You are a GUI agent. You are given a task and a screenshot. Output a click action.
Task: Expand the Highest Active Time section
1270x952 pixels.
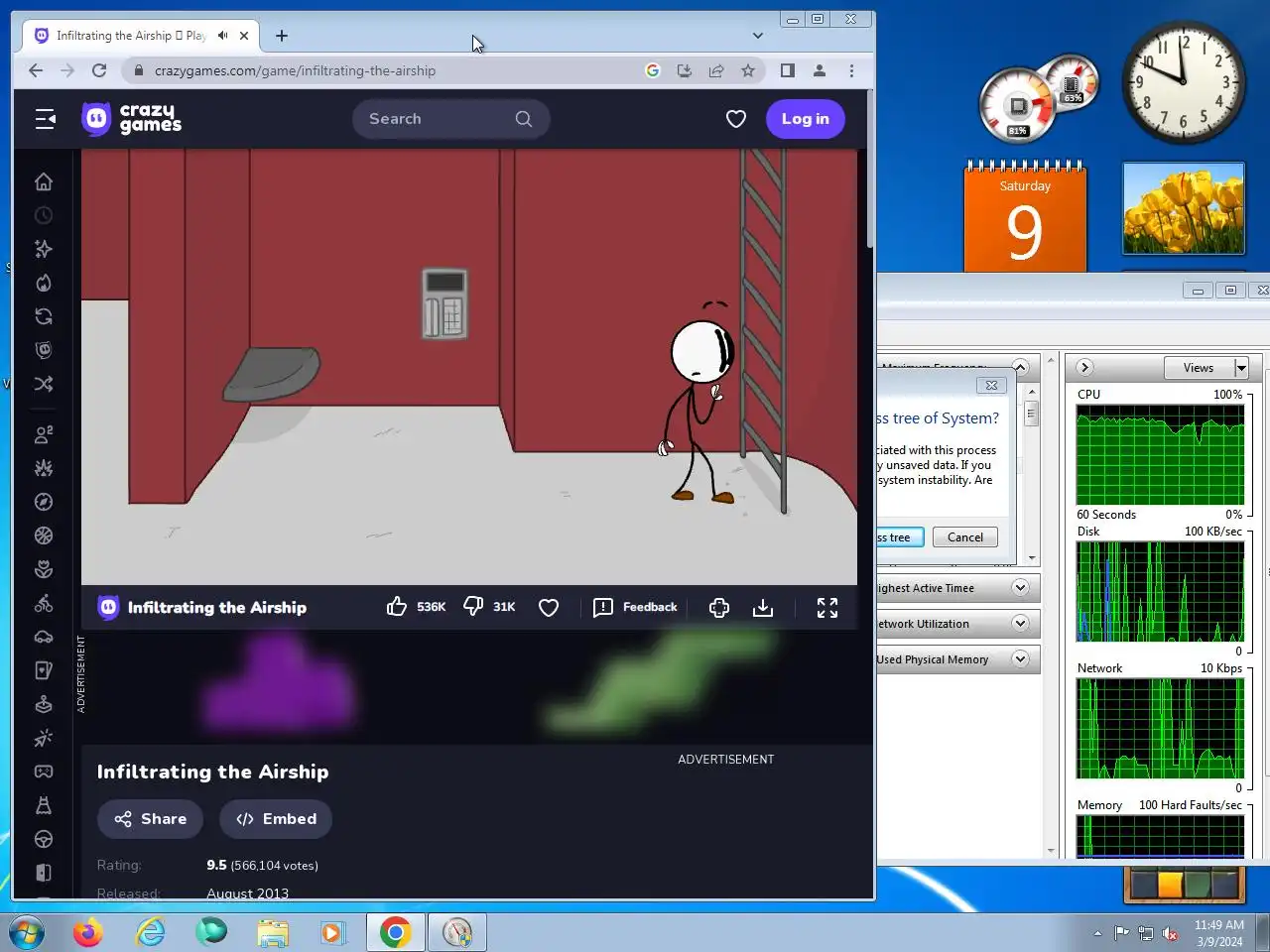coord(1020,588)
